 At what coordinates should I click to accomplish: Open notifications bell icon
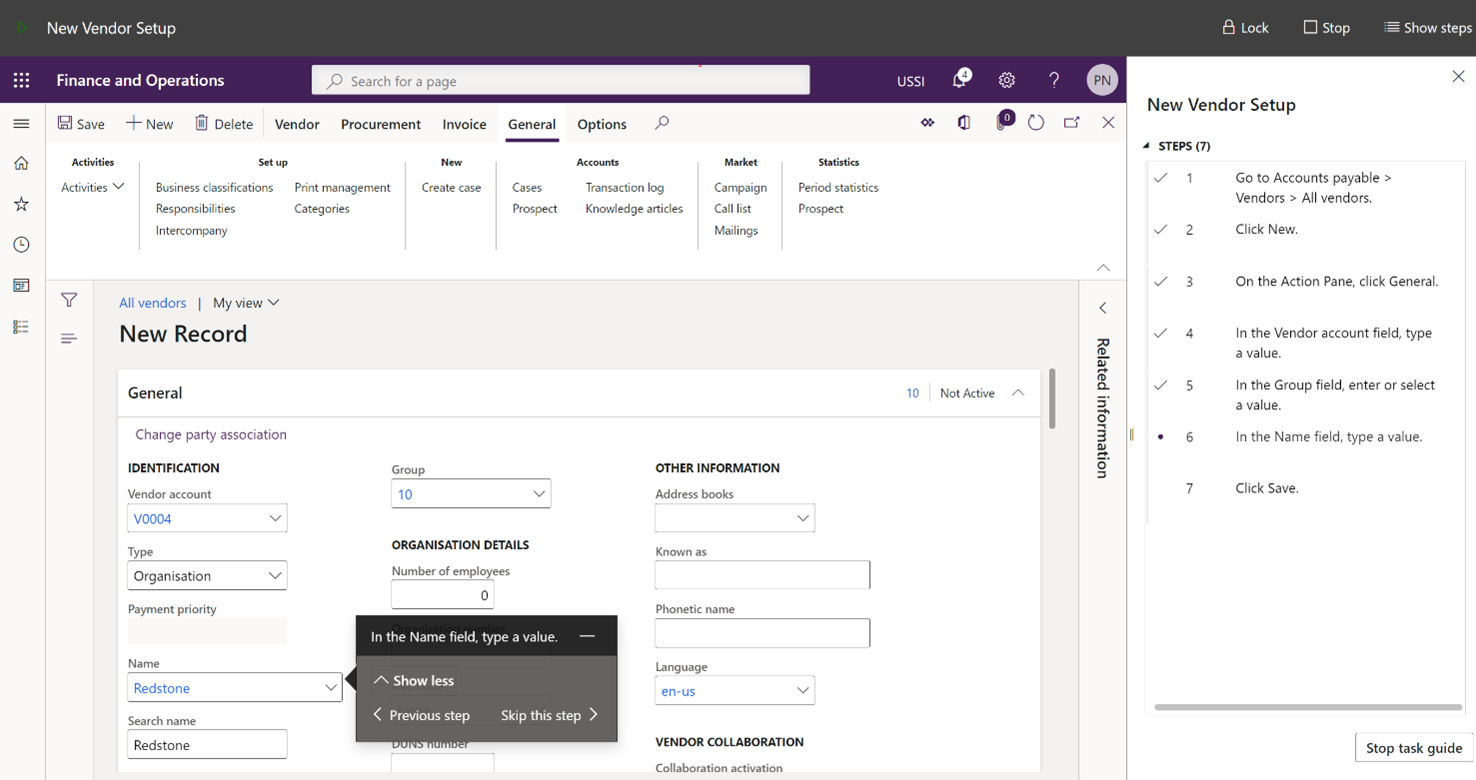coord(960,79)
